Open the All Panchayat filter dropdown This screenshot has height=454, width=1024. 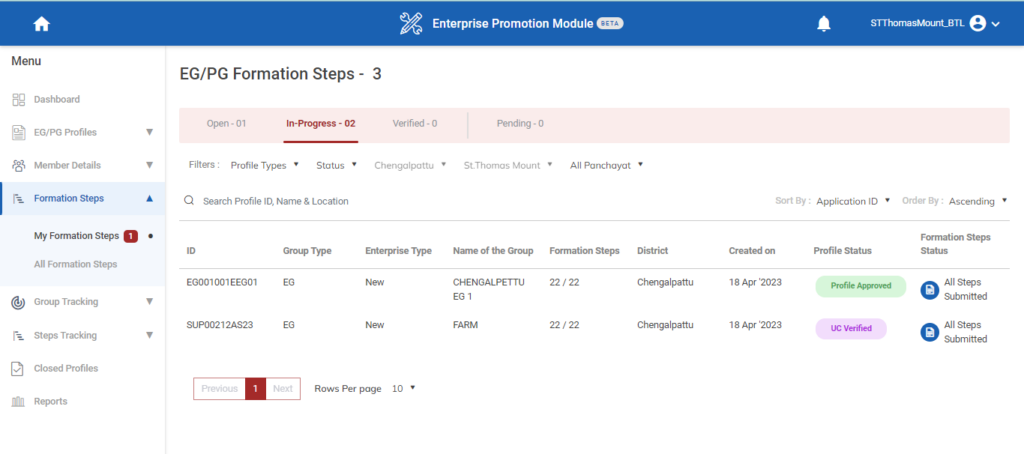click(606, 165)
